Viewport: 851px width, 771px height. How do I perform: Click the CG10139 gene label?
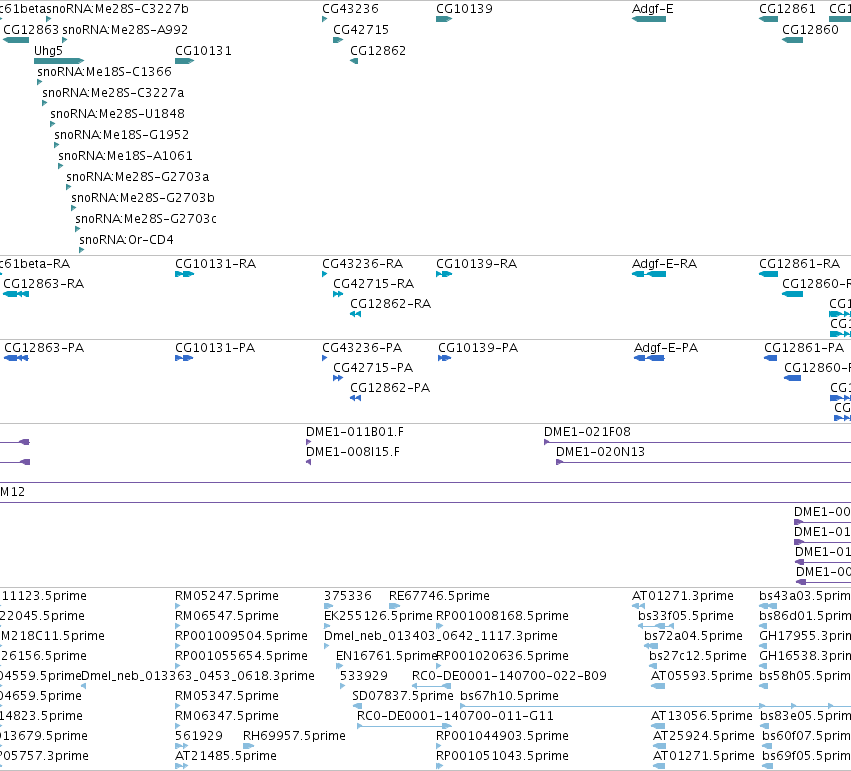pyautogui.click(x=464, y=9)
